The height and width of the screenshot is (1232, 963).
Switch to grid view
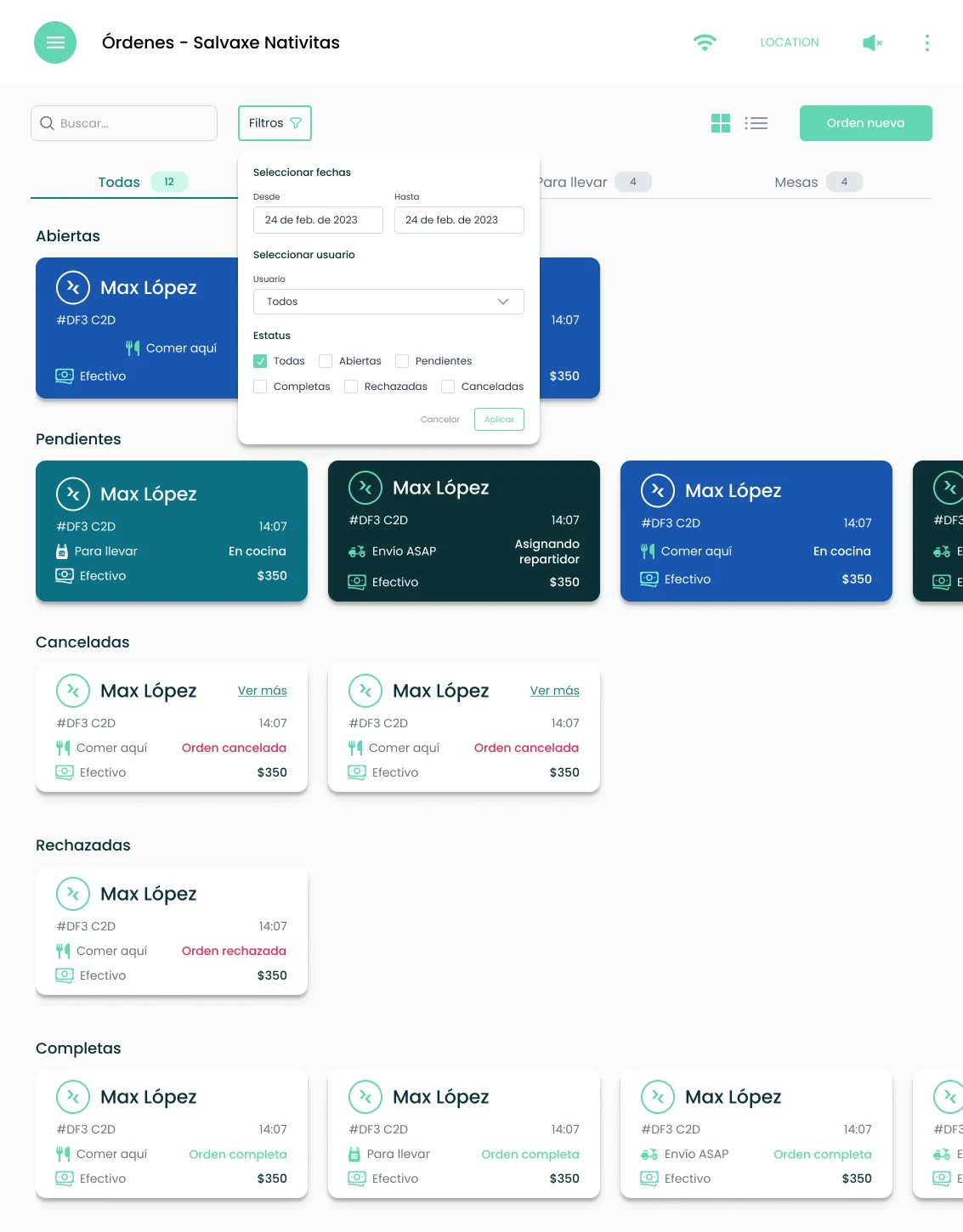pyautogui.click(x=721, y=123)
